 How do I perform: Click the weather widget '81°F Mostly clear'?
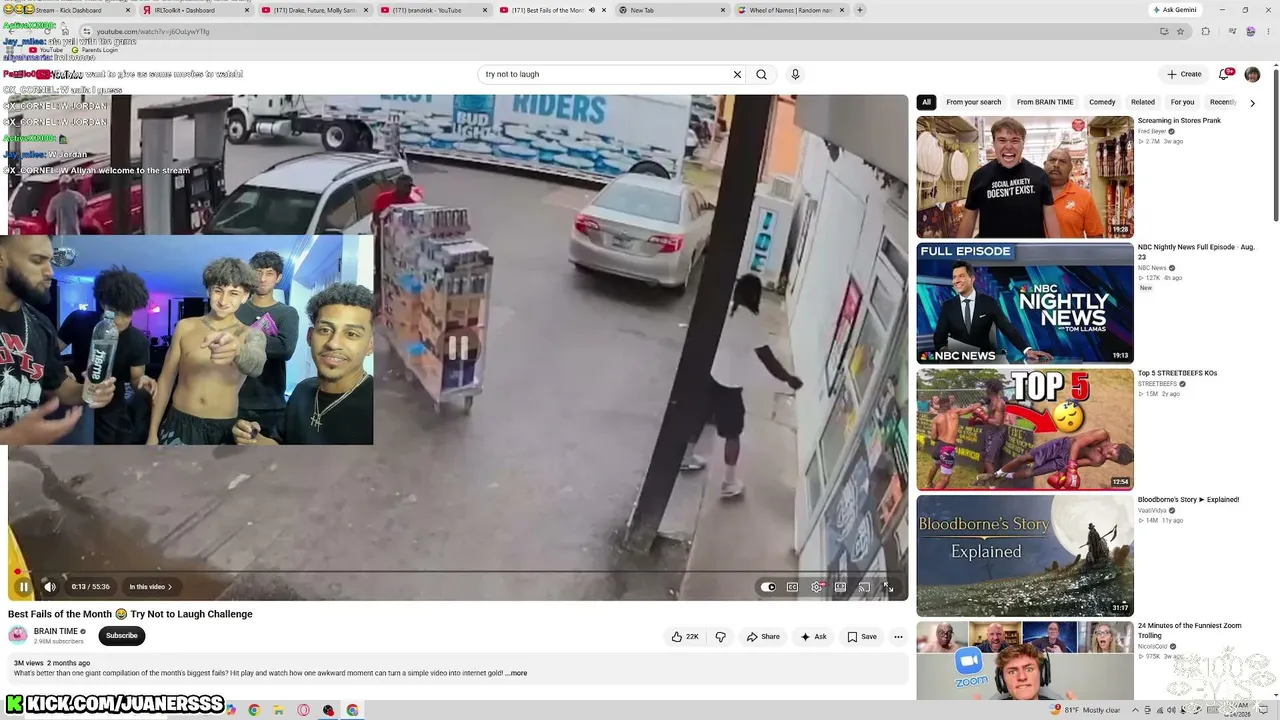pyautogui.click(x=1086, y=710)
